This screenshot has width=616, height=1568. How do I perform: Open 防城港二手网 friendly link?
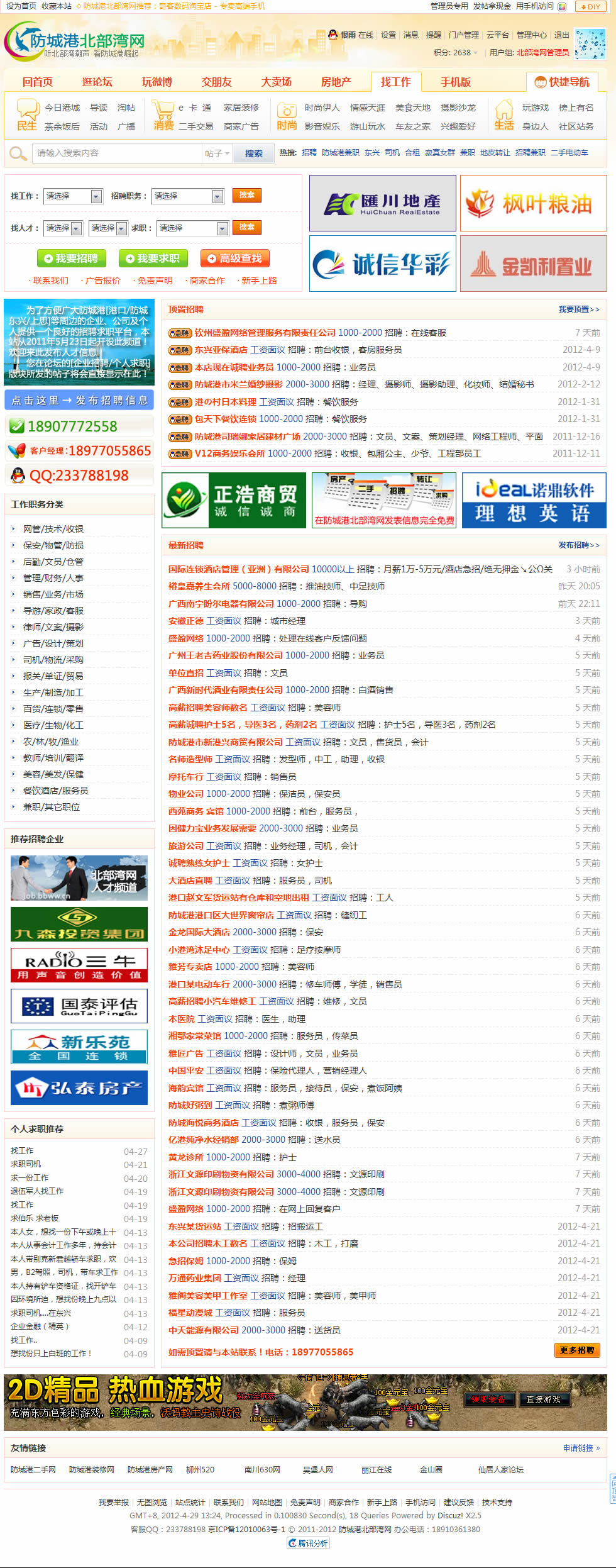33,1470
